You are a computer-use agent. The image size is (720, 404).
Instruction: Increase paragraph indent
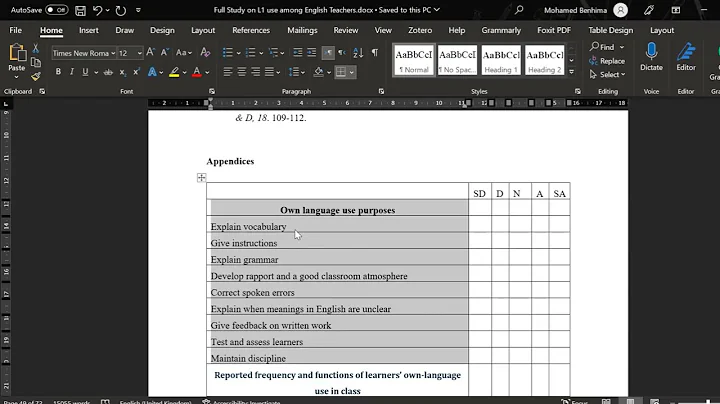click(312, 52)
